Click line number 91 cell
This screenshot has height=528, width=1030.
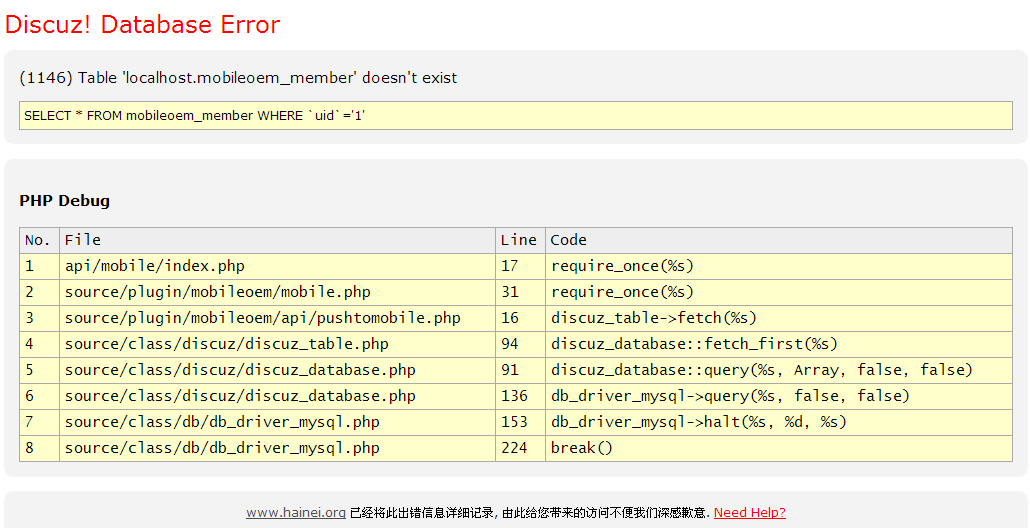[x=520, y=370]
